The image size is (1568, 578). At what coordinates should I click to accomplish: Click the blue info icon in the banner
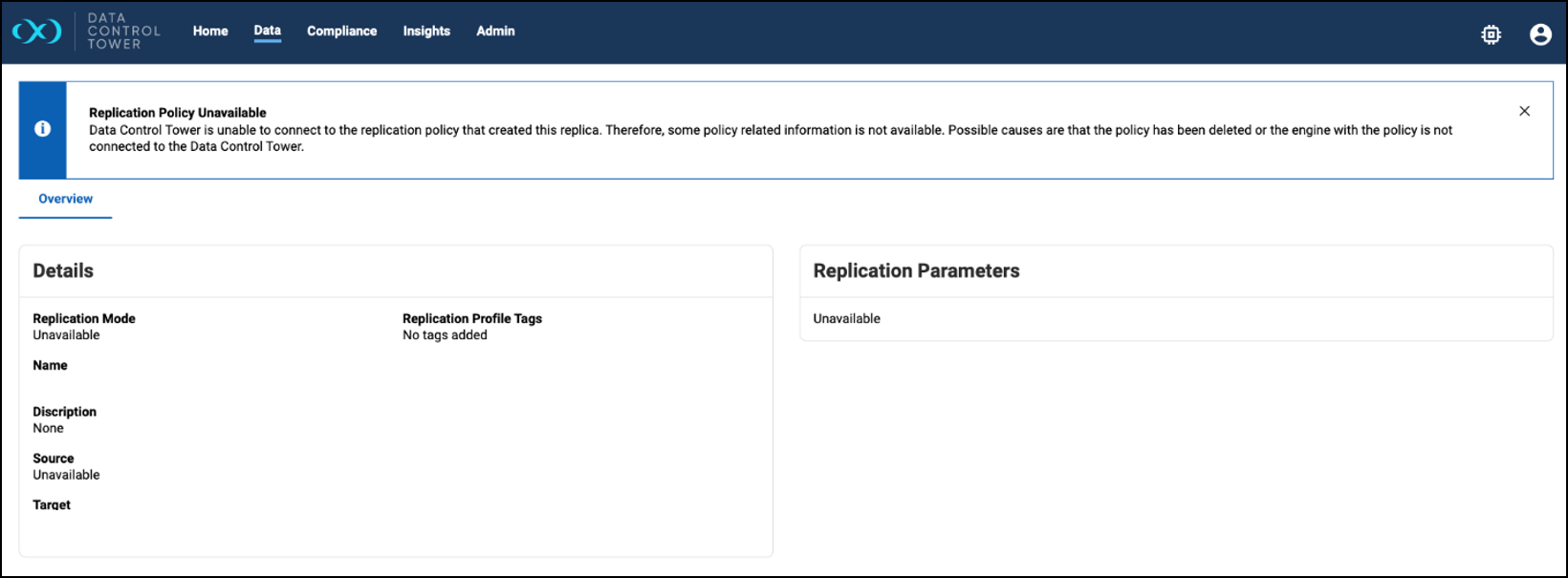click(x=43, y=129)
